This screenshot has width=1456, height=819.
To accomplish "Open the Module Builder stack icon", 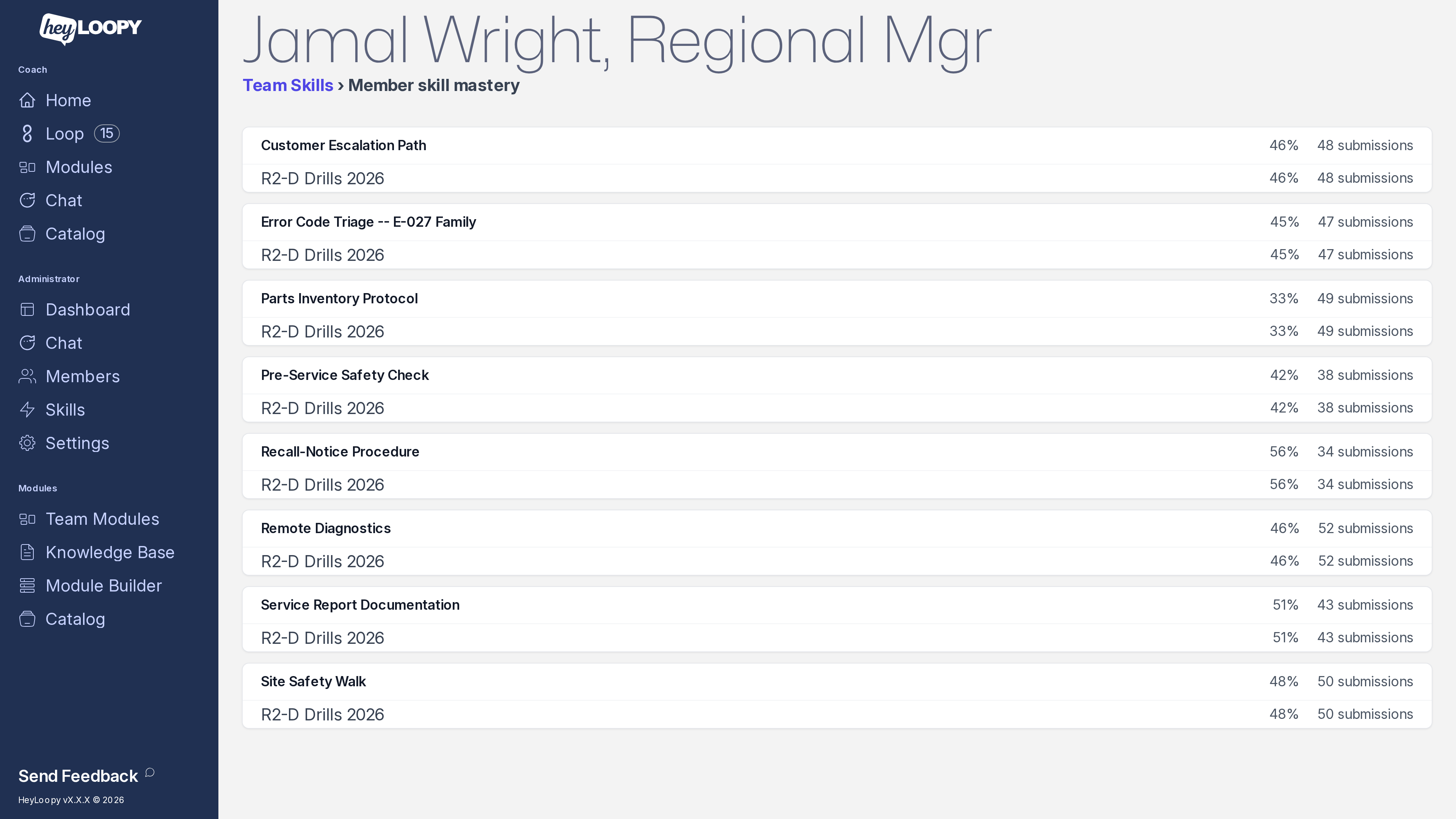I will click(27, 585).
